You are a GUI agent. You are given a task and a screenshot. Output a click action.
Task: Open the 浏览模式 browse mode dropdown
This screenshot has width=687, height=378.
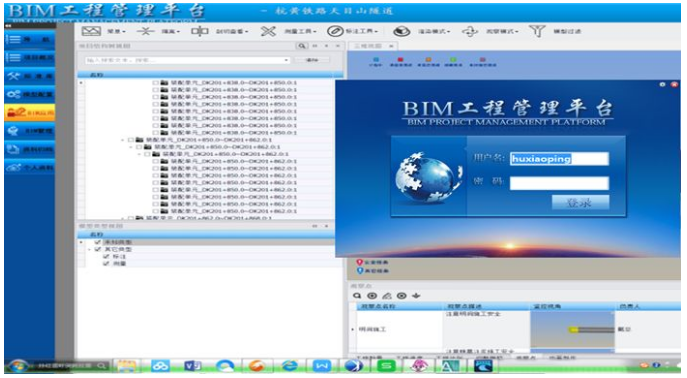click(490, 31)
